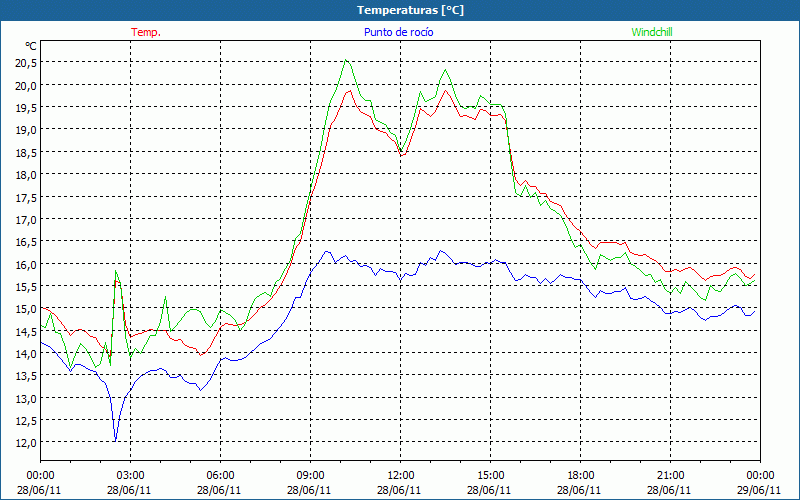800x500 pixels.
Task: Click the 18:00 time axis label
Action: pyautogui.click(x=581, y=476)
